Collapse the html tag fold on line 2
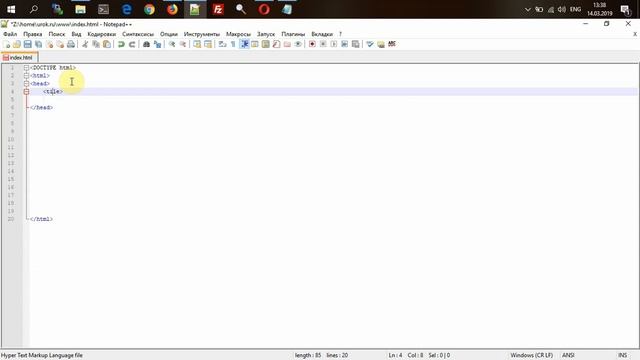 [27, 76]
